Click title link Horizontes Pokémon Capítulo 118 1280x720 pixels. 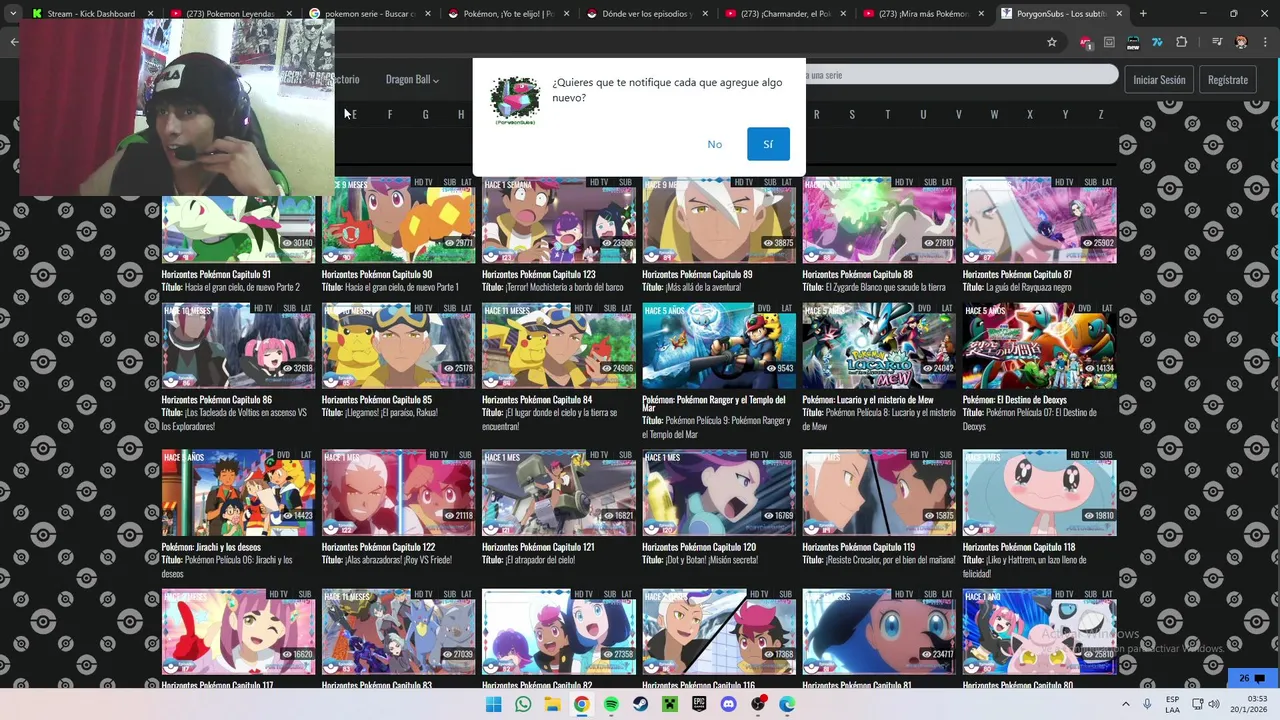pos(1019,547)
